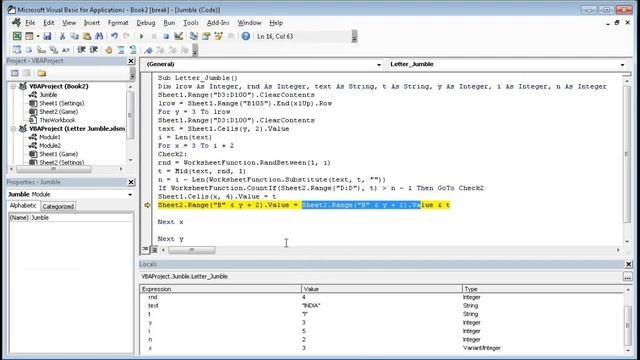The height and width of the screenshot is (360, 640).
Task: Click the Outdent icon
Action: (93, 50)
